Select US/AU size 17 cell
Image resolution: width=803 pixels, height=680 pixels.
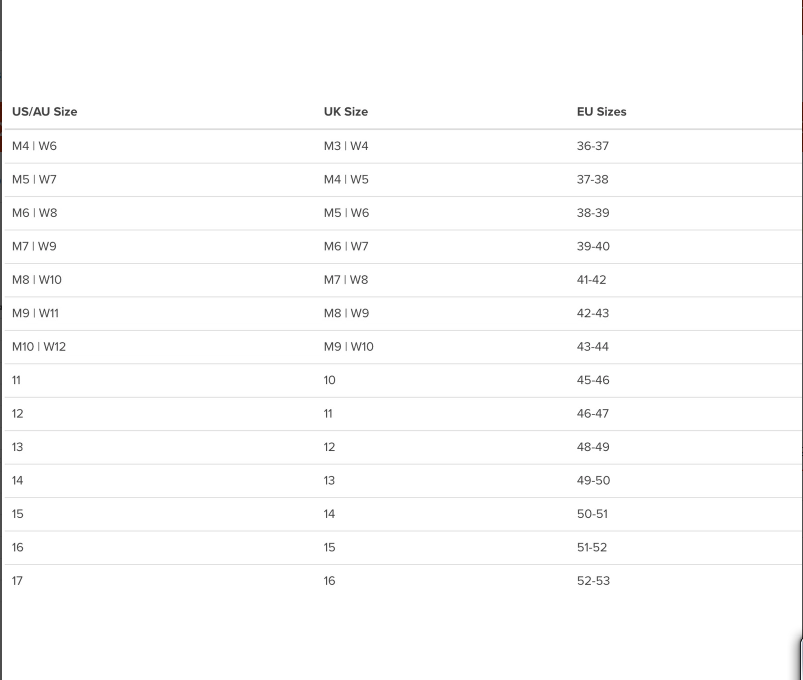(x=18, y=581)
